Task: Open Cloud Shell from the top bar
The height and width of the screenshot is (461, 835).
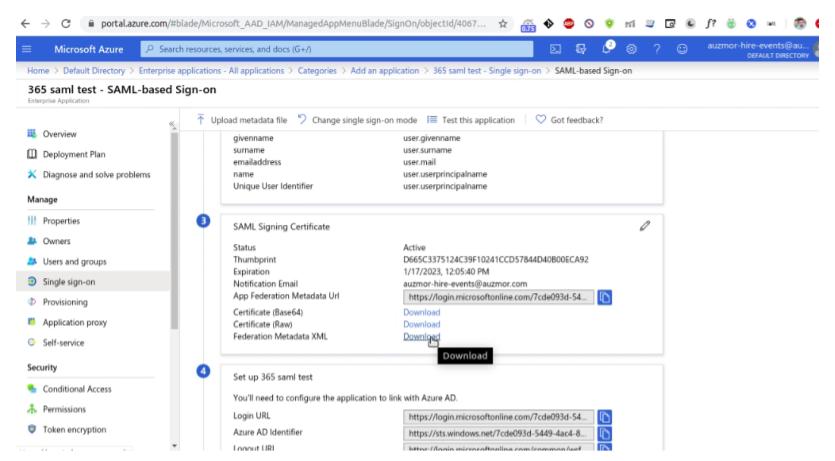Action: tap(555, 49)
